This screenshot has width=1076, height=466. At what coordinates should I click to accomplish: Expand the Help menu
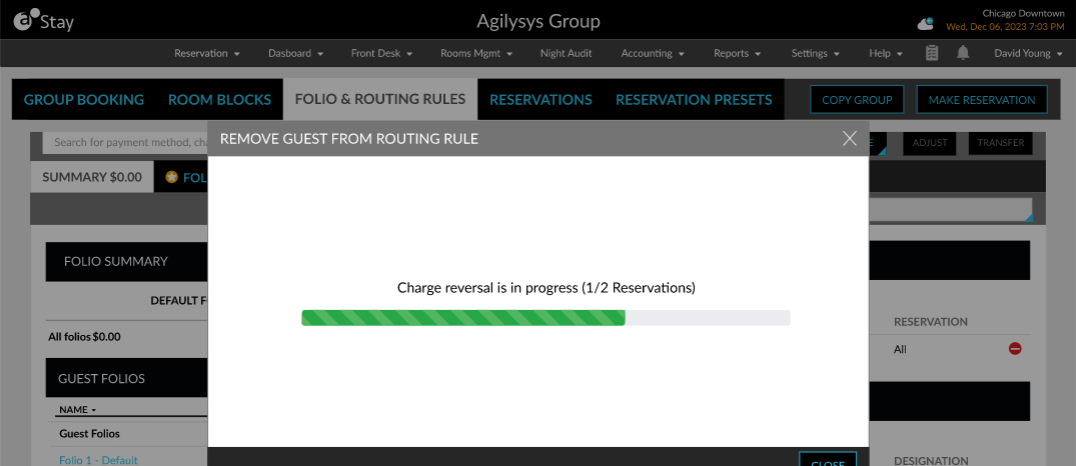pos(886,53)
